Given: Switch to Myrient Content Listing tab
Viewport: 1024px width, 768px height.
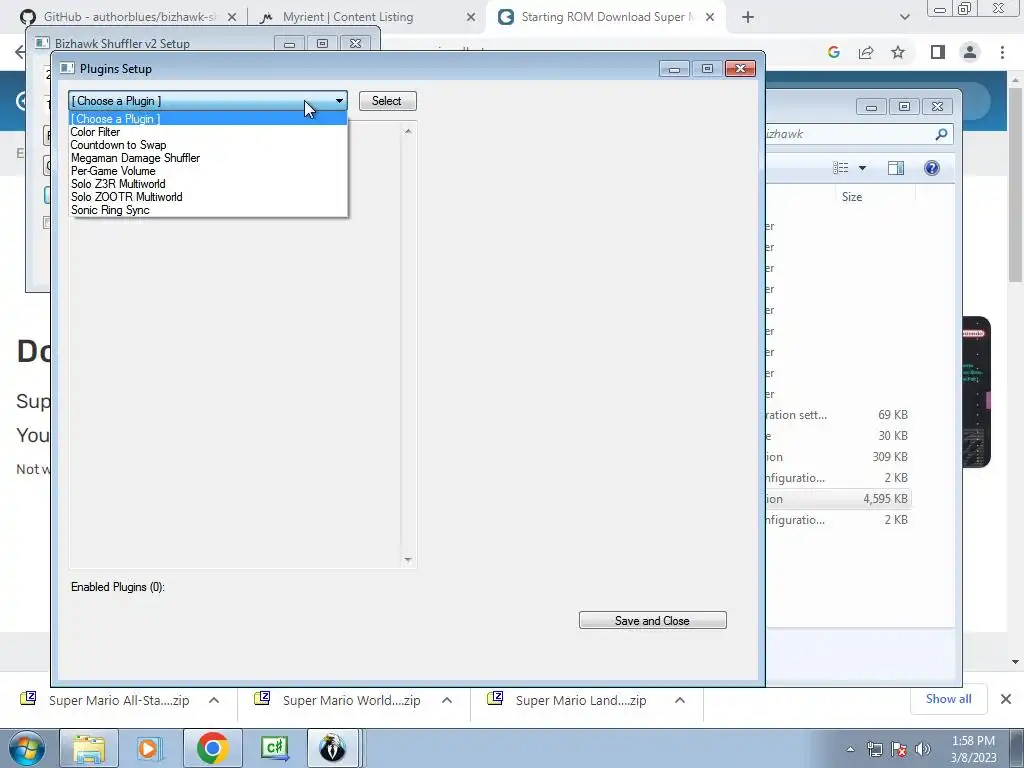Looking at the screenshot, I should point(366,17).
